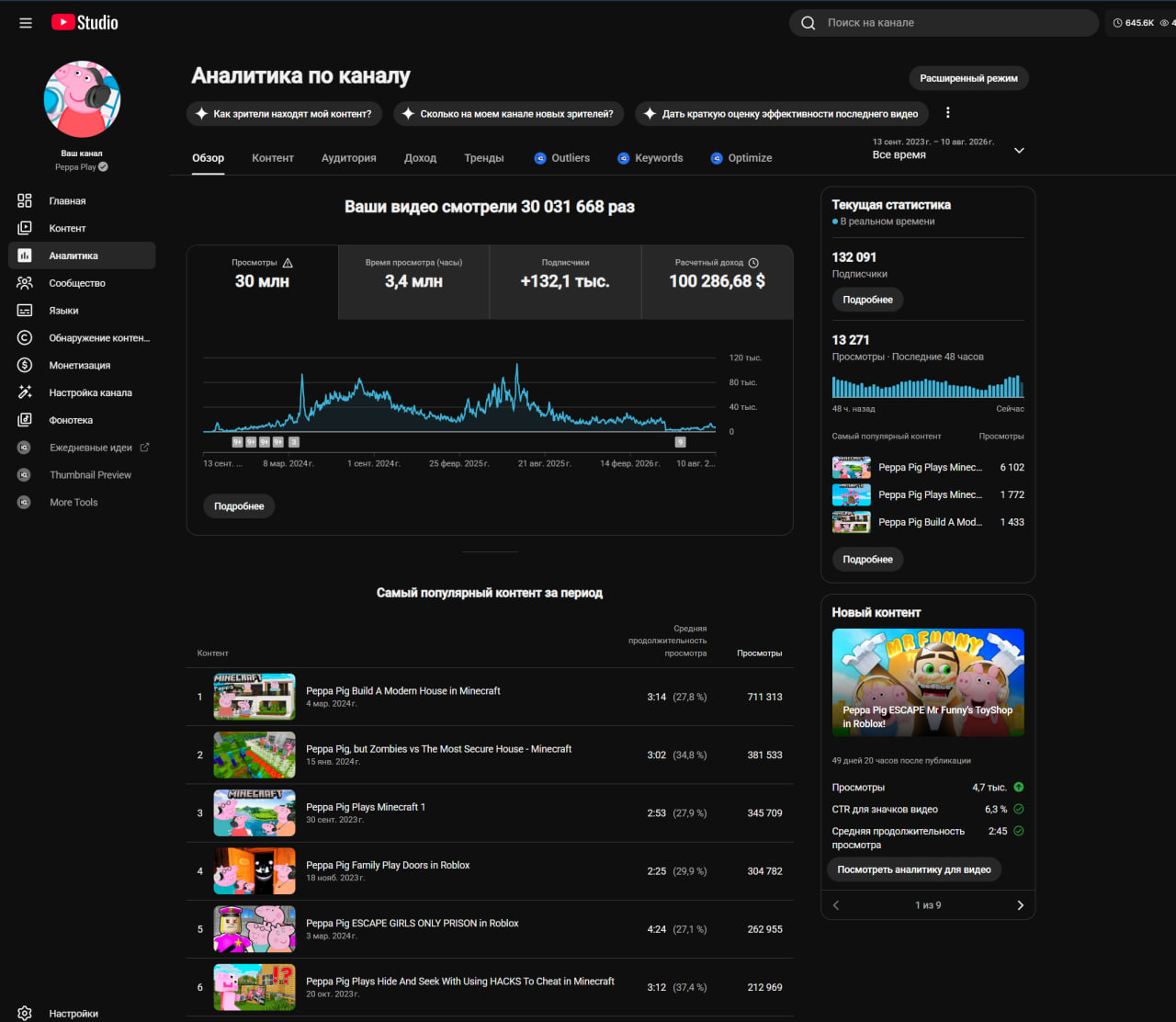Click the eye icon in the top-right header

[1165, 23]
